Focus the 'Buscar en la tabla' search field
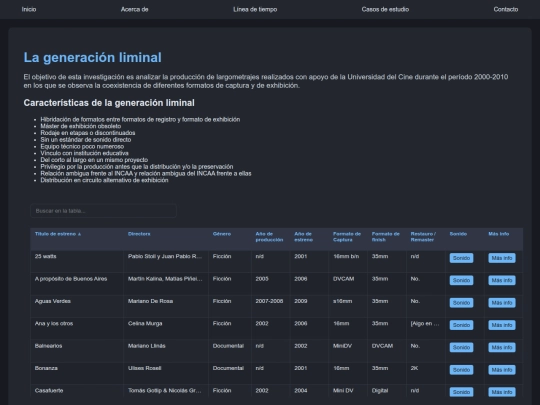Viewport: 540px width, 405px height. [x=104, y=211]
